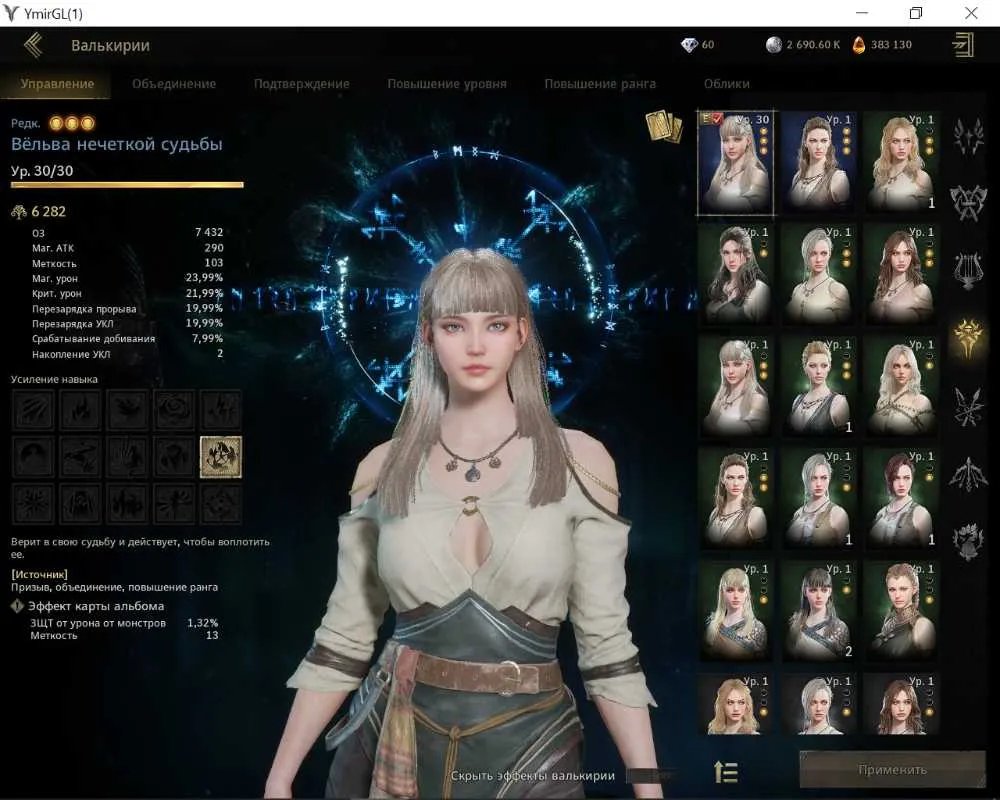This screenshot has width=1000, height=800.
Task: Toggle 'Скрыть эффекты валькирии' switch
Action: [x=651, y=776]
